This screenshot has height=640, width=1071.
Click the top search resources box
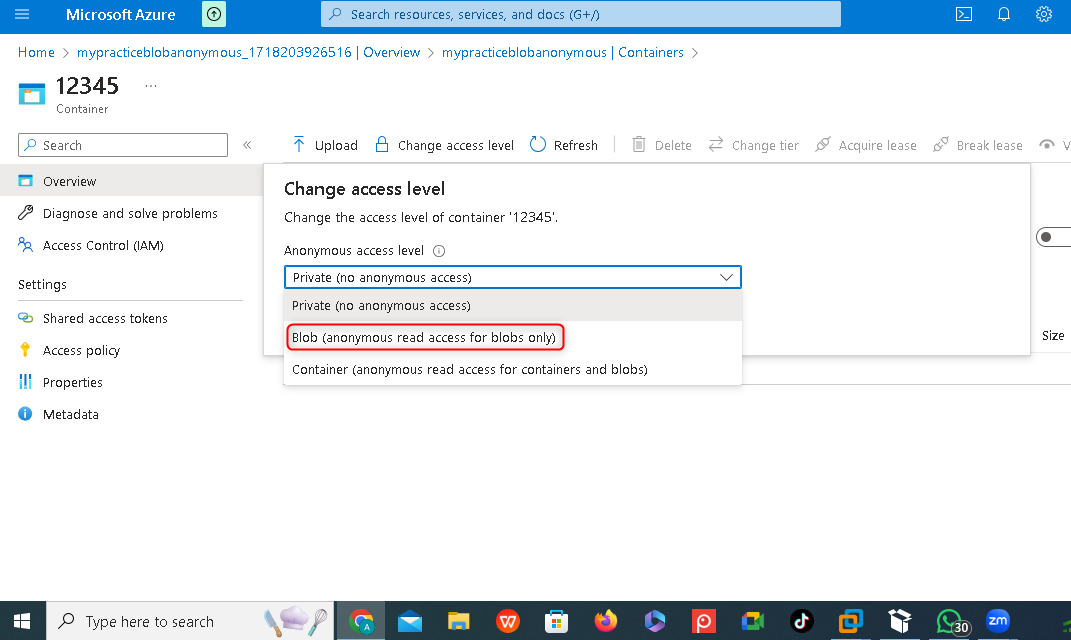pyautogui.click(x=581, y=14)
